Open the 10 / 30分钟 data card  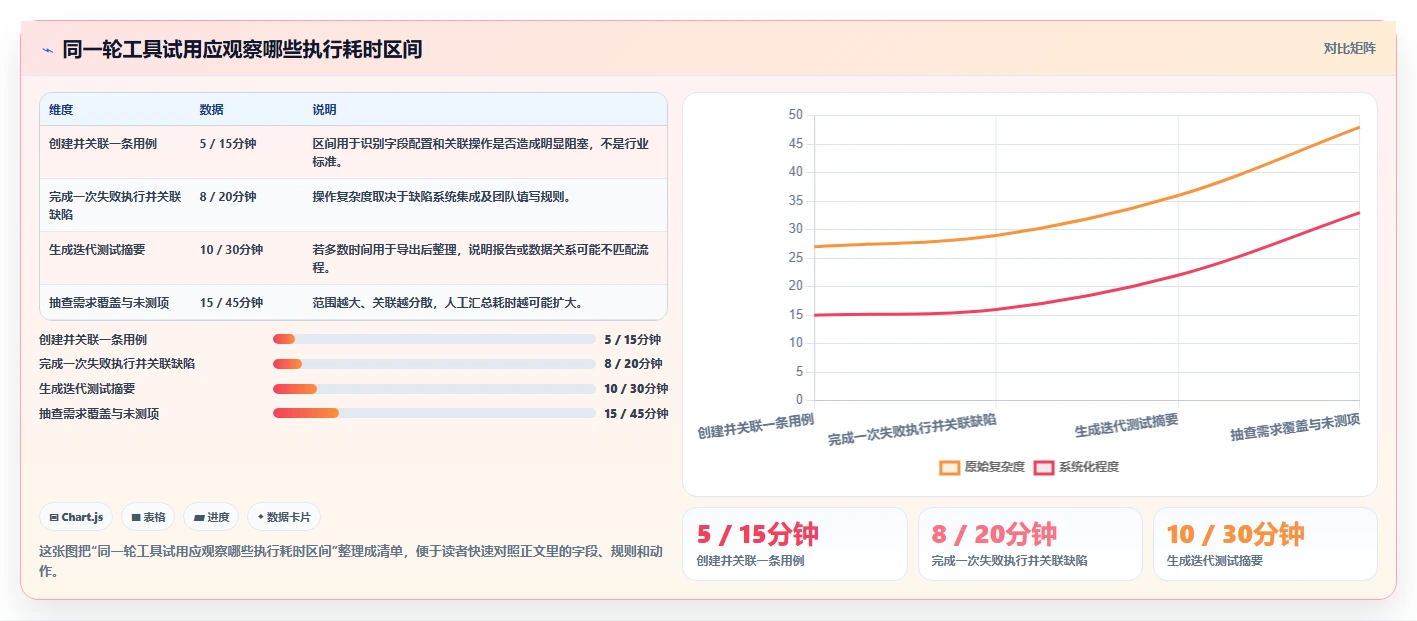tap(1265, 544)
